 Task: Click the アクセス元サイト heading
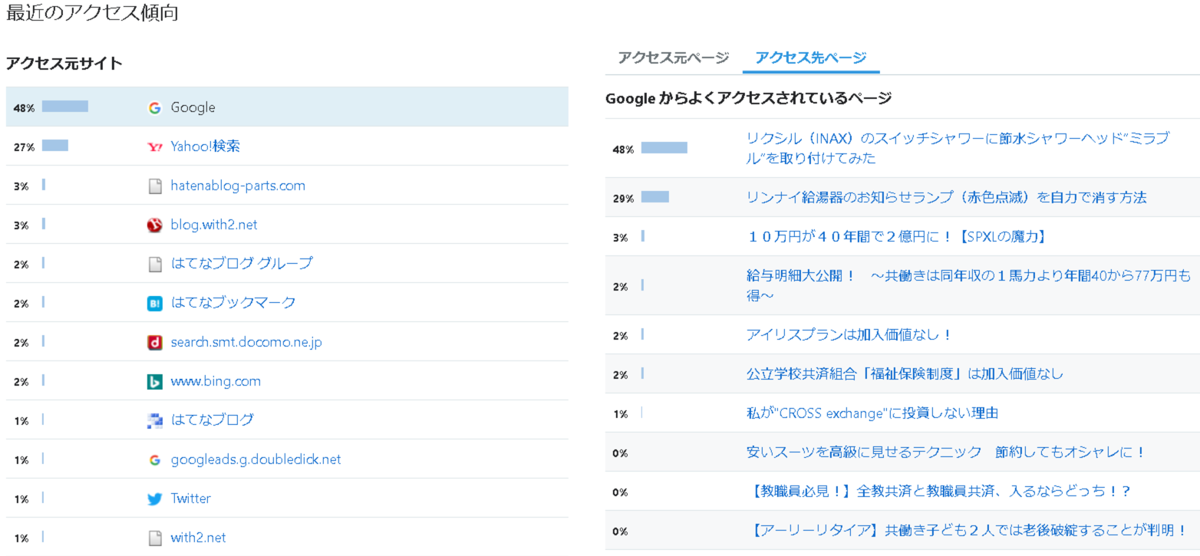pos(64,63)
